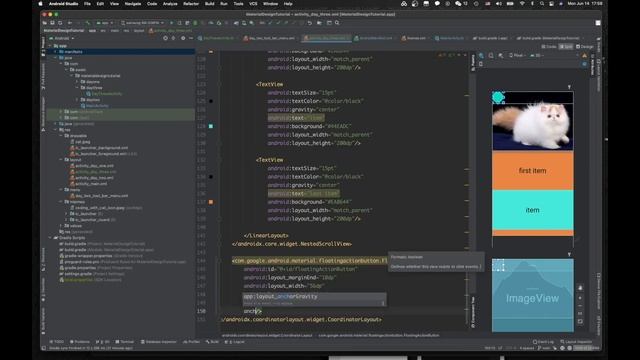This screenshot has width=640, height=360.
Task: Open the Samsung device selector dropdown
Action: pyautogui.click(x=142, y=23)
